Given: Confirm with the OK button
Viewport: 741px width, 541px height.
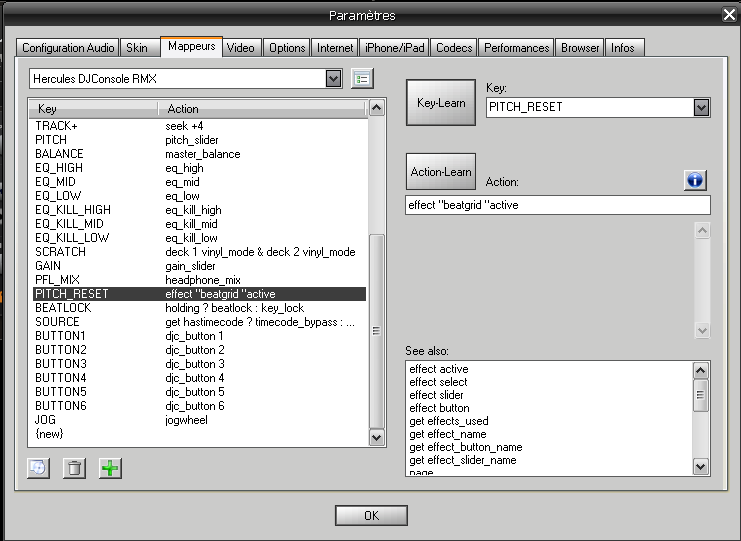Looking at the screenshot, I should point(371,515).
